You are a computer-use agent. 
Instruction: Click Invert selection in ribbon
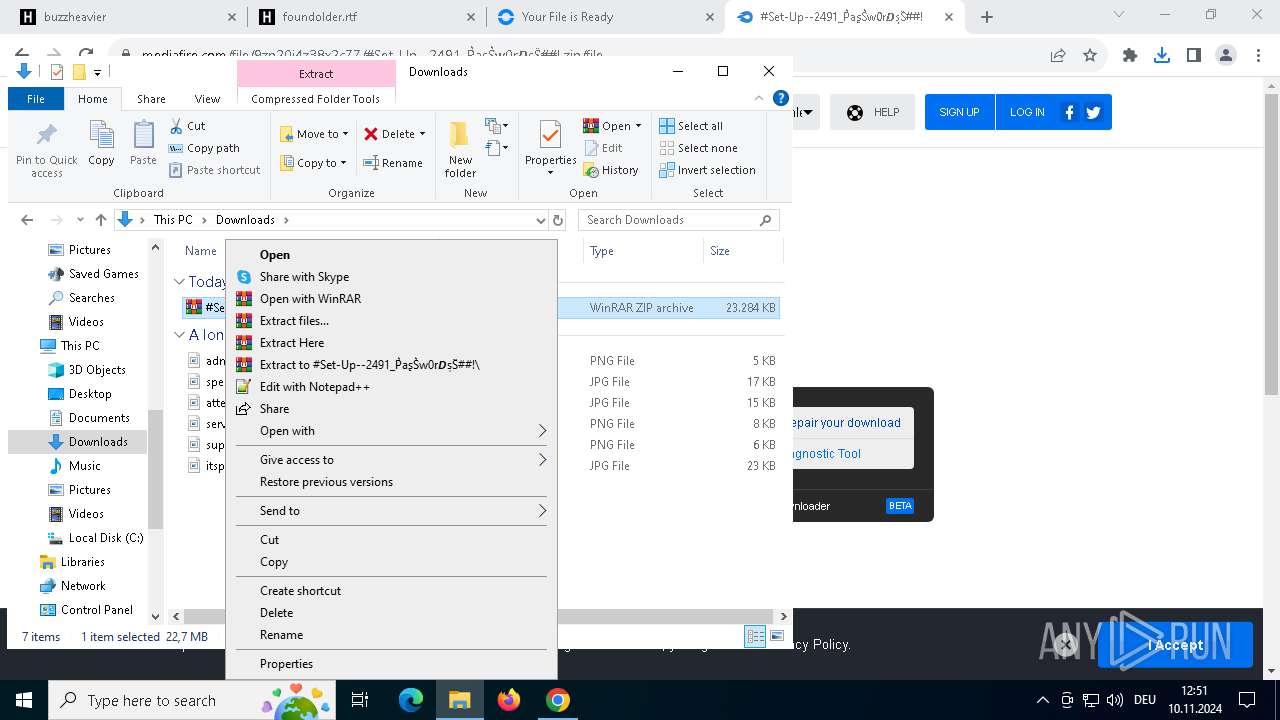pos(707,170)
